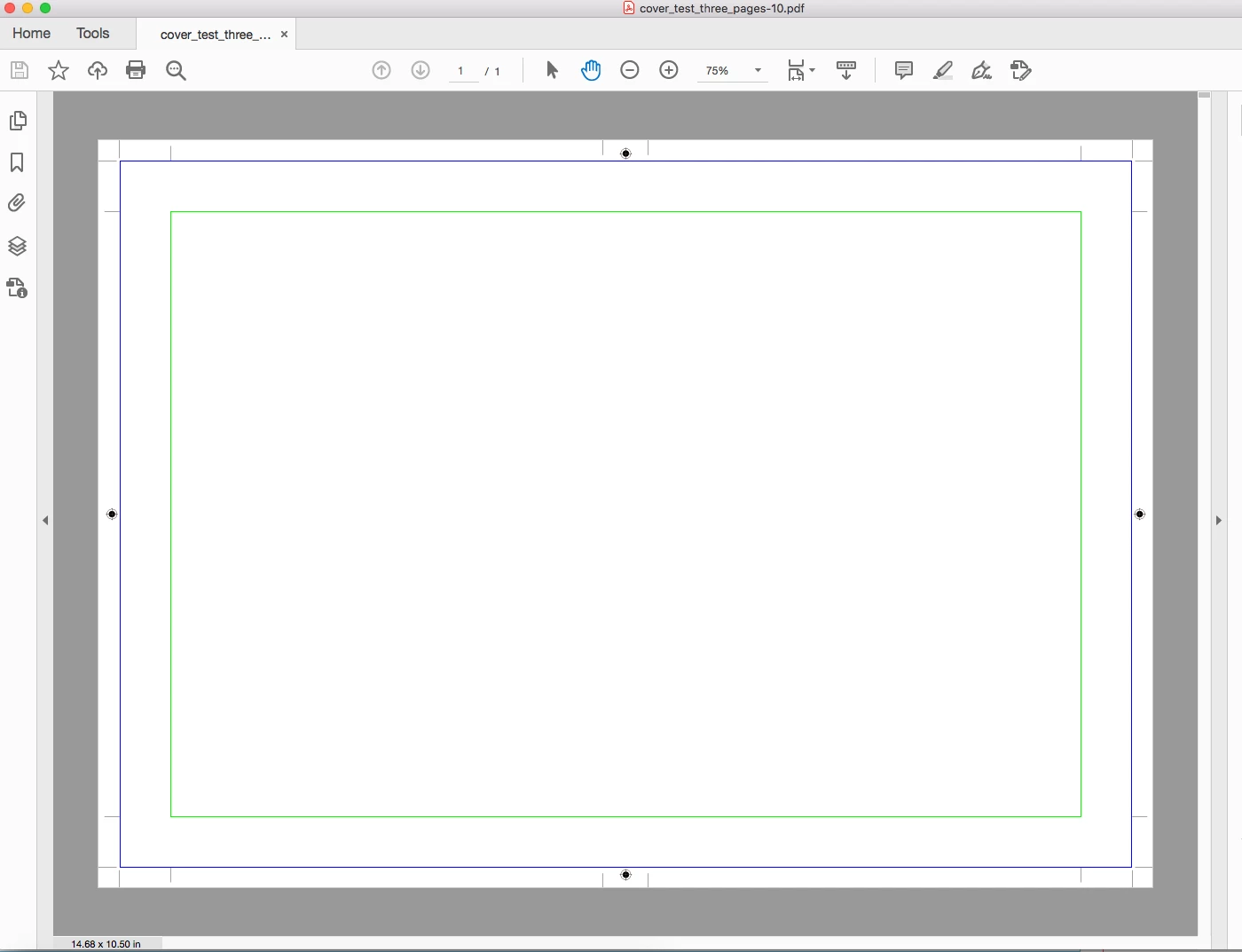Click page size 14.68 x 10.50 in label
The width and height of the screenshot is (1242, 952).
106,944
